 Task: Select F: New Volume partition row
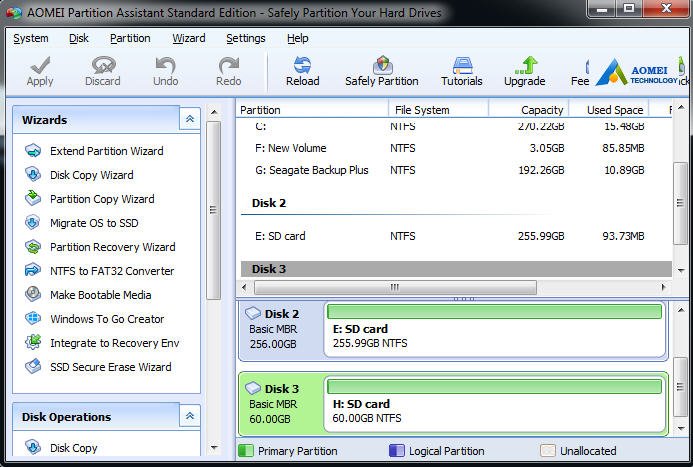[x=455, y=148]
